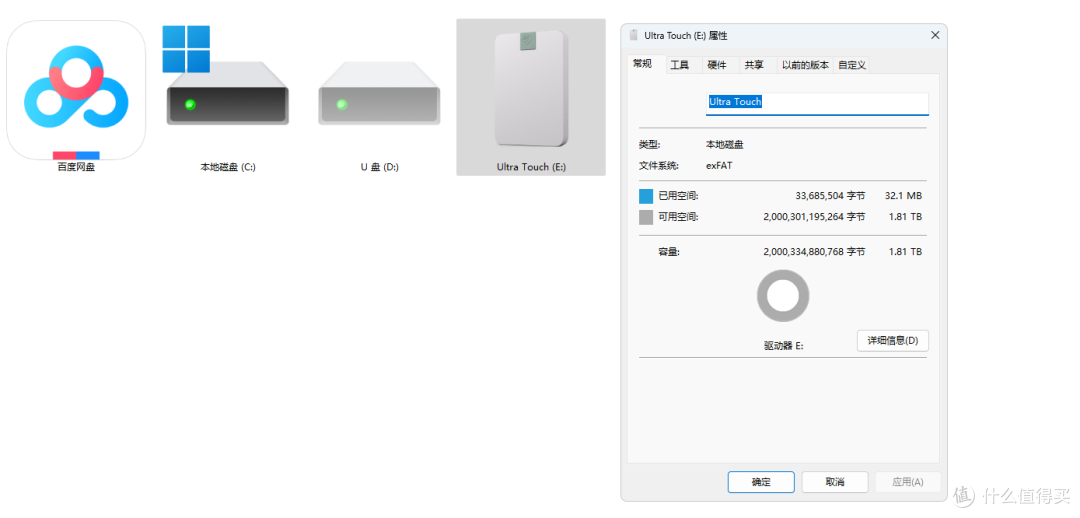Click the 百度网盘 label text
Screen dimensions: 1080x518
76,167
